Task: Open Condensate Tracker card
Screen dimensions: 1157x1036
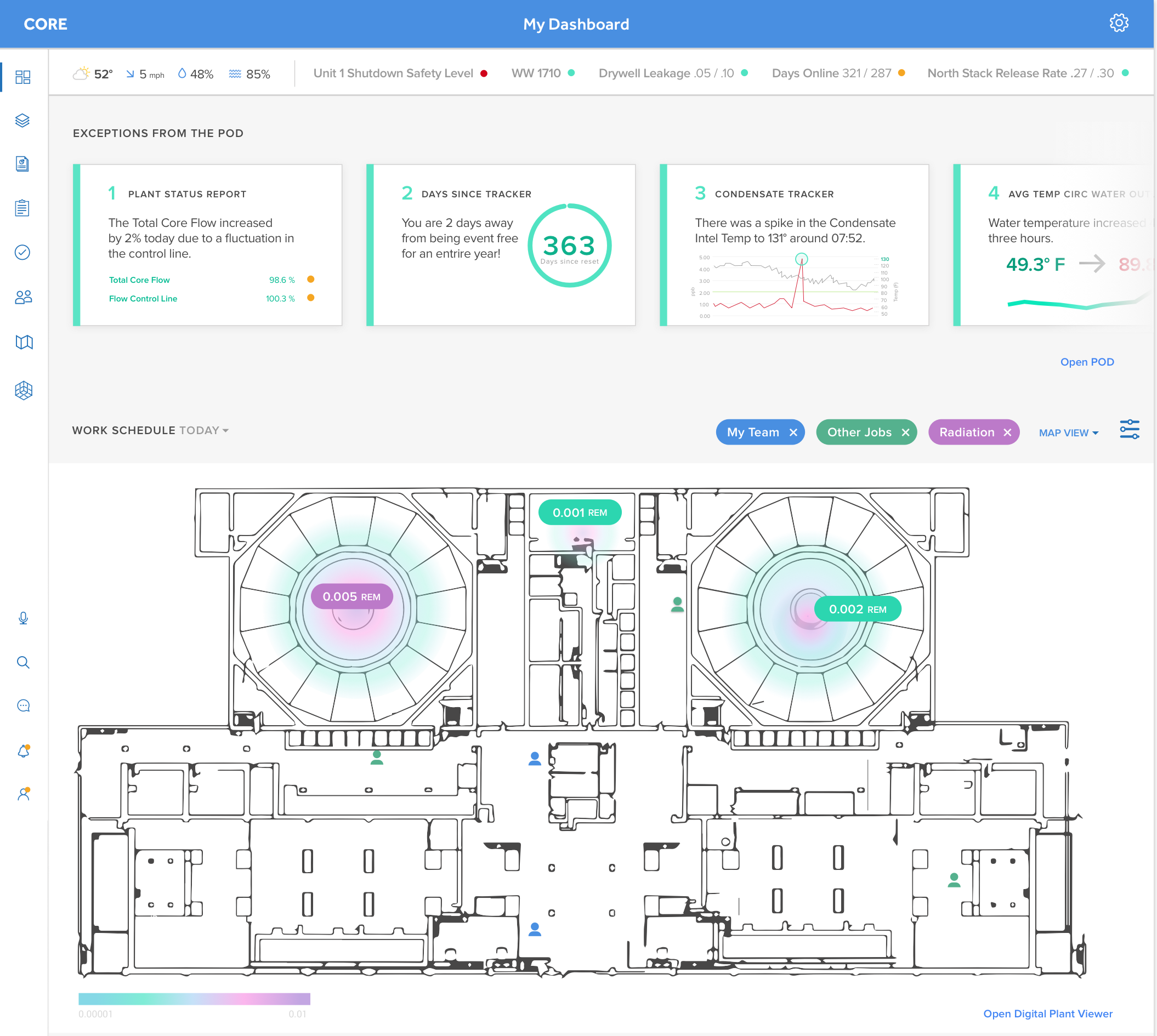Action: click(795, 245)
